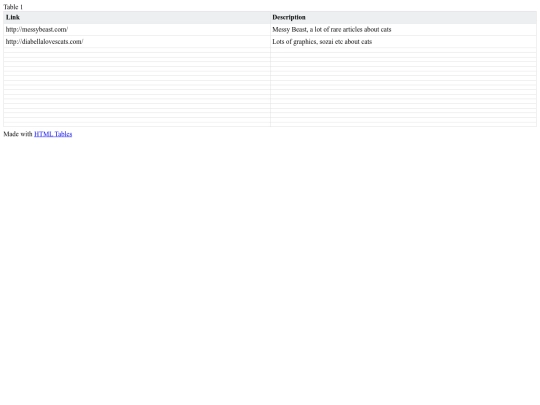This screenshot has width=540, height=405.
Task: Click the 'Made with' text
Action: (18, 134)
